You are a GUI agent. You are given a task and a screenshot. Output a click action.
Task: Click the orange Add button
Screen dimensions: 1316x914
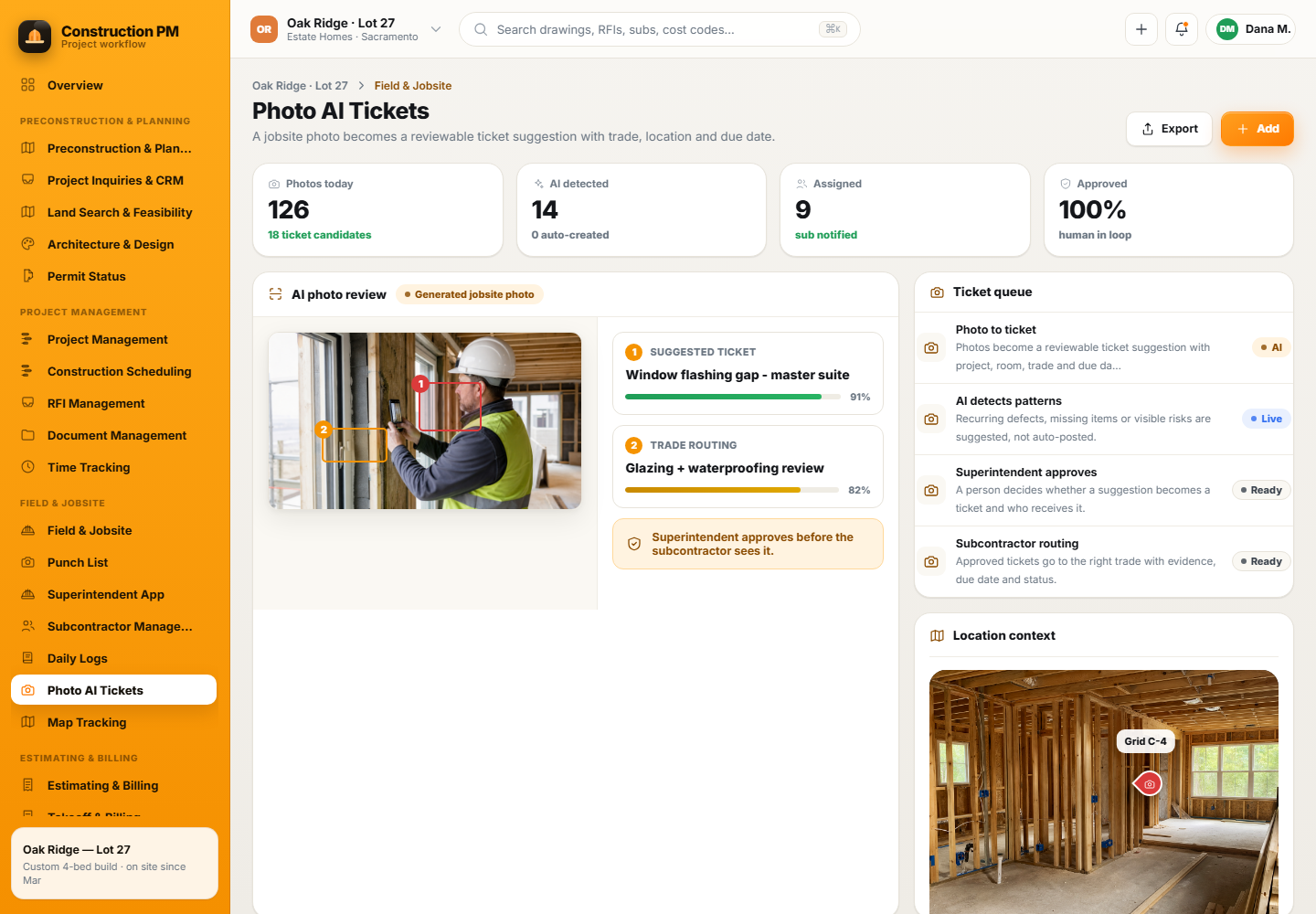[1258, 129]
